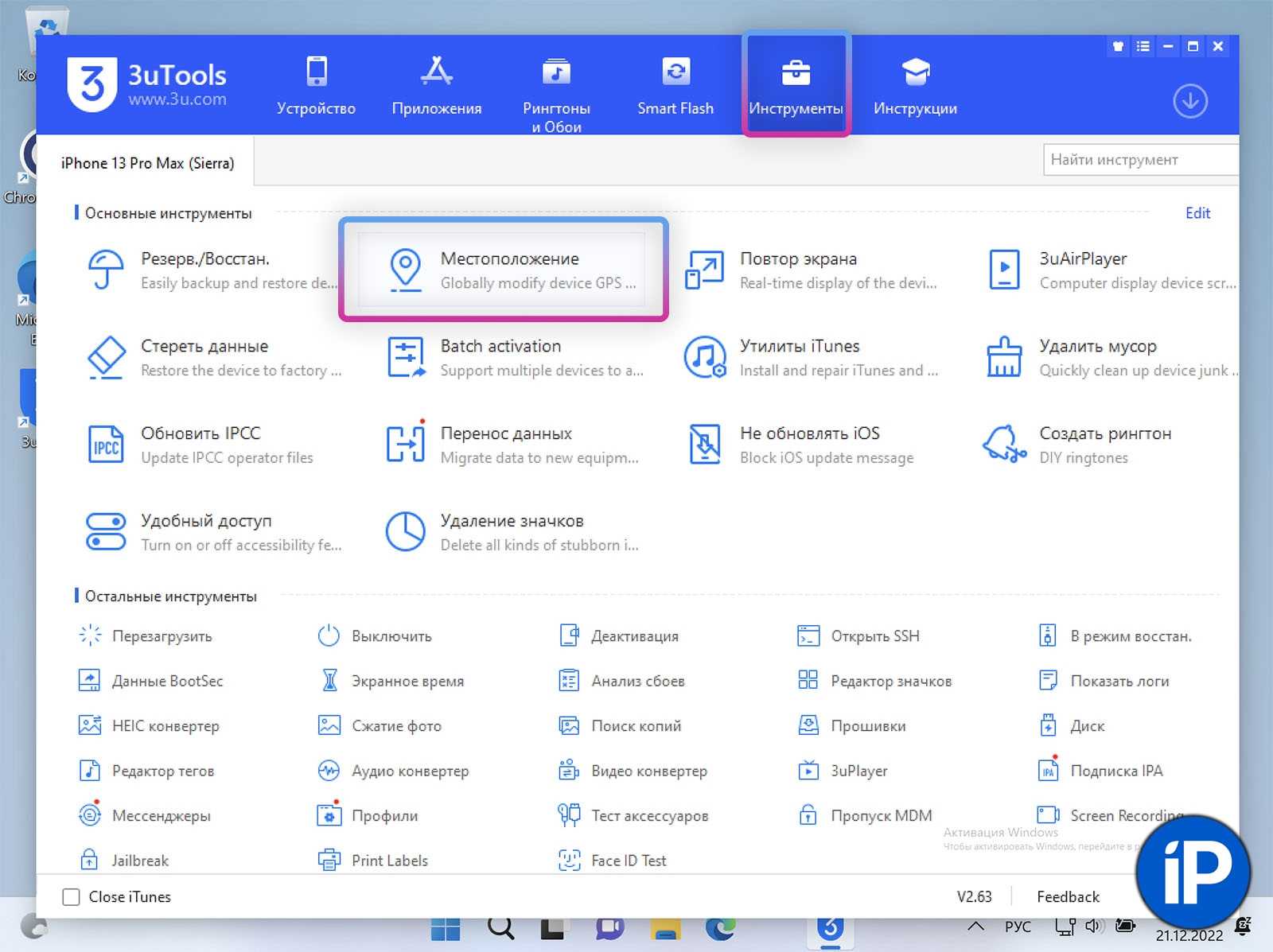
Task: Click the 3uTools taskbar icon
Action: coord(830,928)
